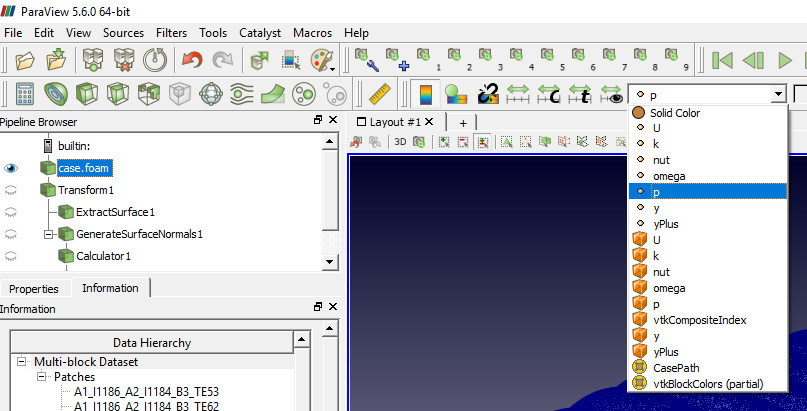
Task: Show Transform1 using its eye icon
Action: point(11,190)
